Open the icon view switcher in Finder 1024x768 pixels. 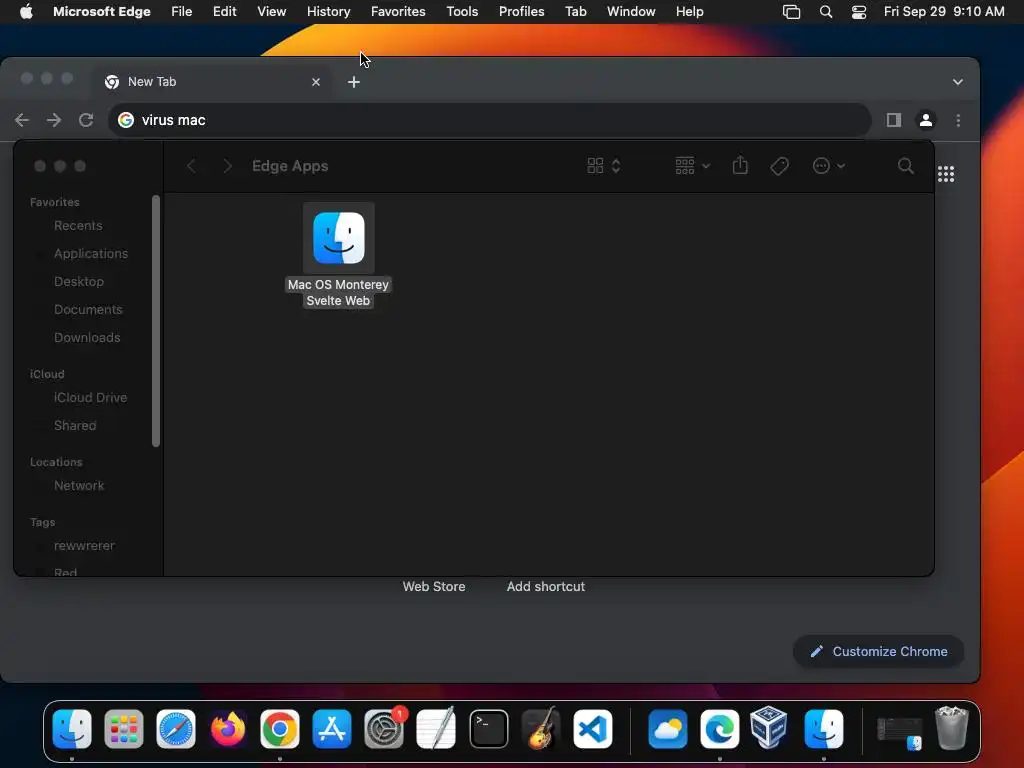click(603, 166)
